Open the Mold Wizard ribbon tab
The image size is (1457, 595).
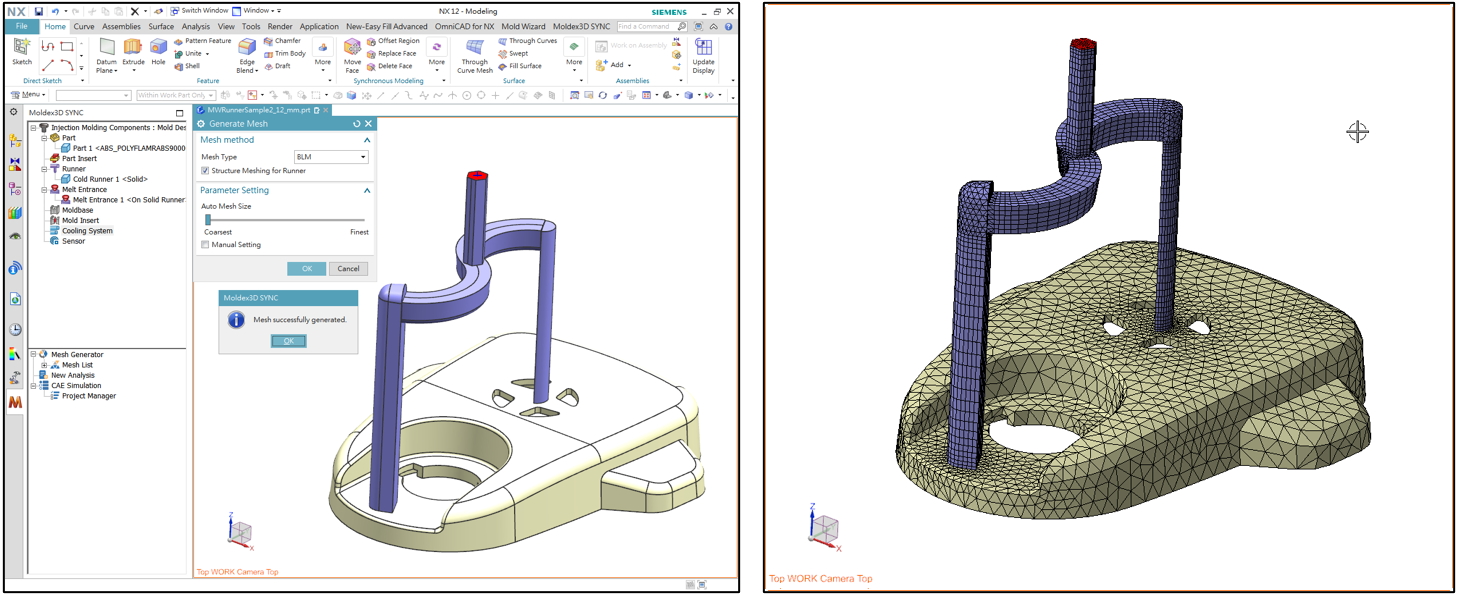click(526, 26)
